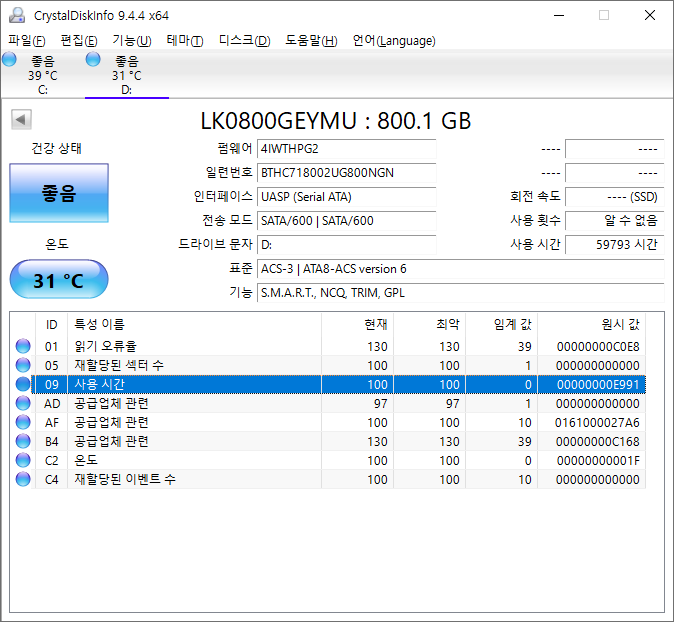This screenshot has width=674, height=622.
Task: Click the status orb in row AF
Action: pyautogui.click(x=23, y=422)
